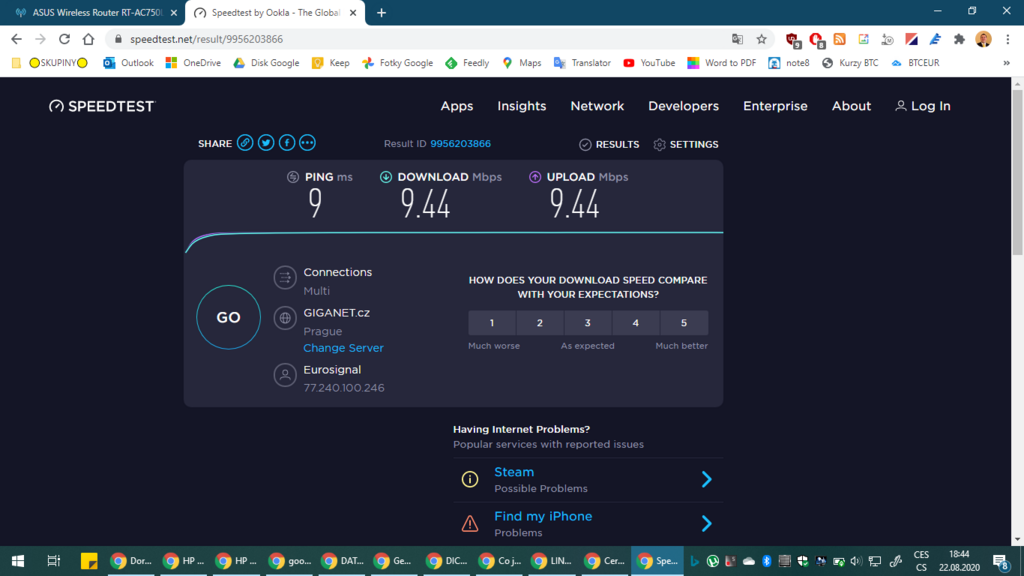Open the Network menu item
Viewport: 1024px width, 576px height.
point(597,106)
